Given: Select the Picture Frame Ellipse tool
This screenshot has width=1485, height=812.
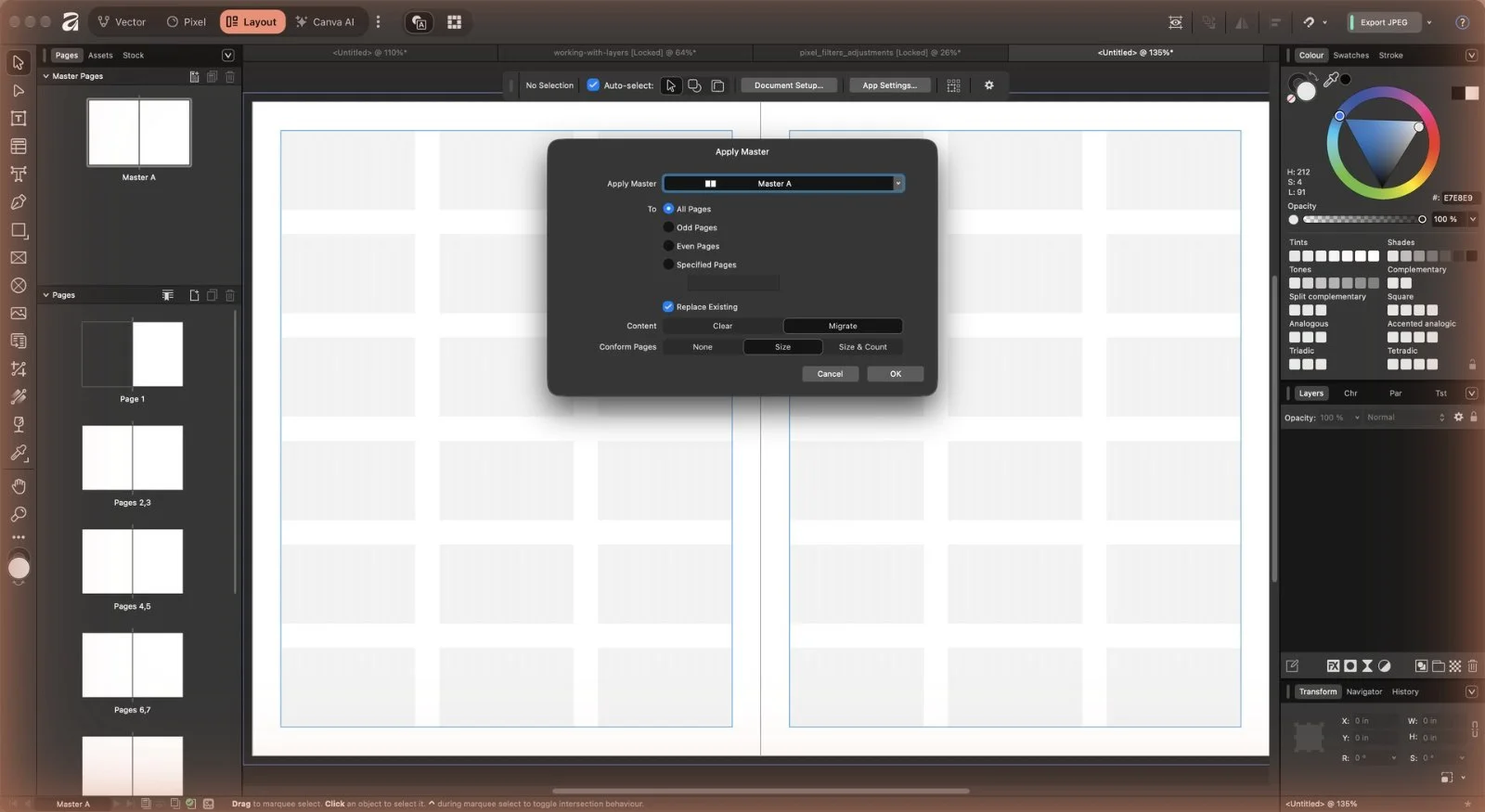Looking at the screenshot, I should [x=18, y=286].
